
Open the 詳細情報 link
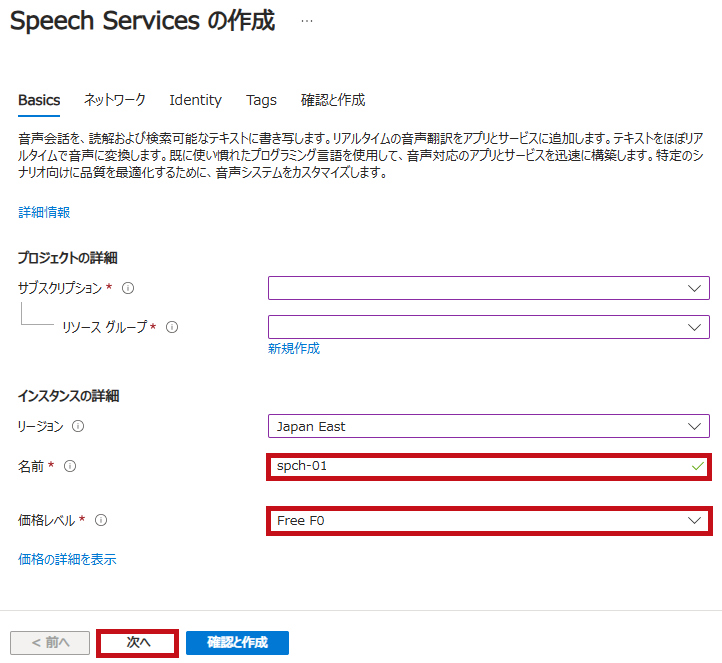point(44,212)
